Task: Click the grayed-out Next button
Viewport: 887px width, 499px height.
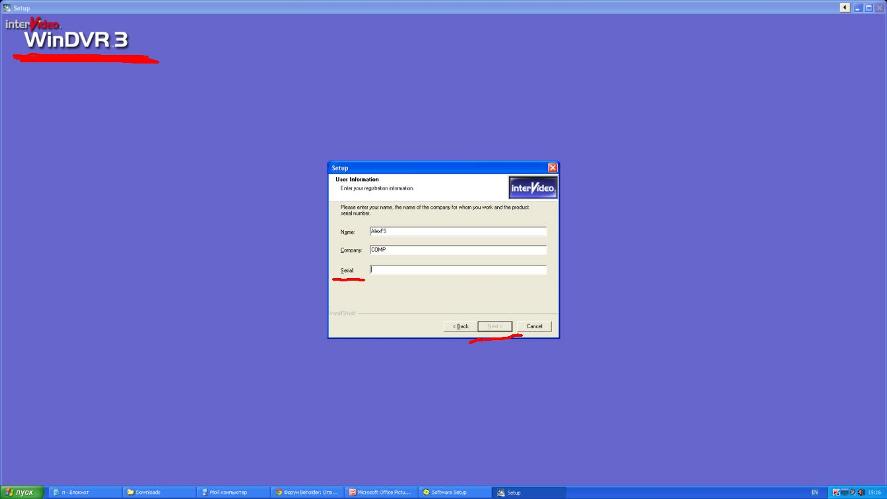Action: (x=495, y=326)
